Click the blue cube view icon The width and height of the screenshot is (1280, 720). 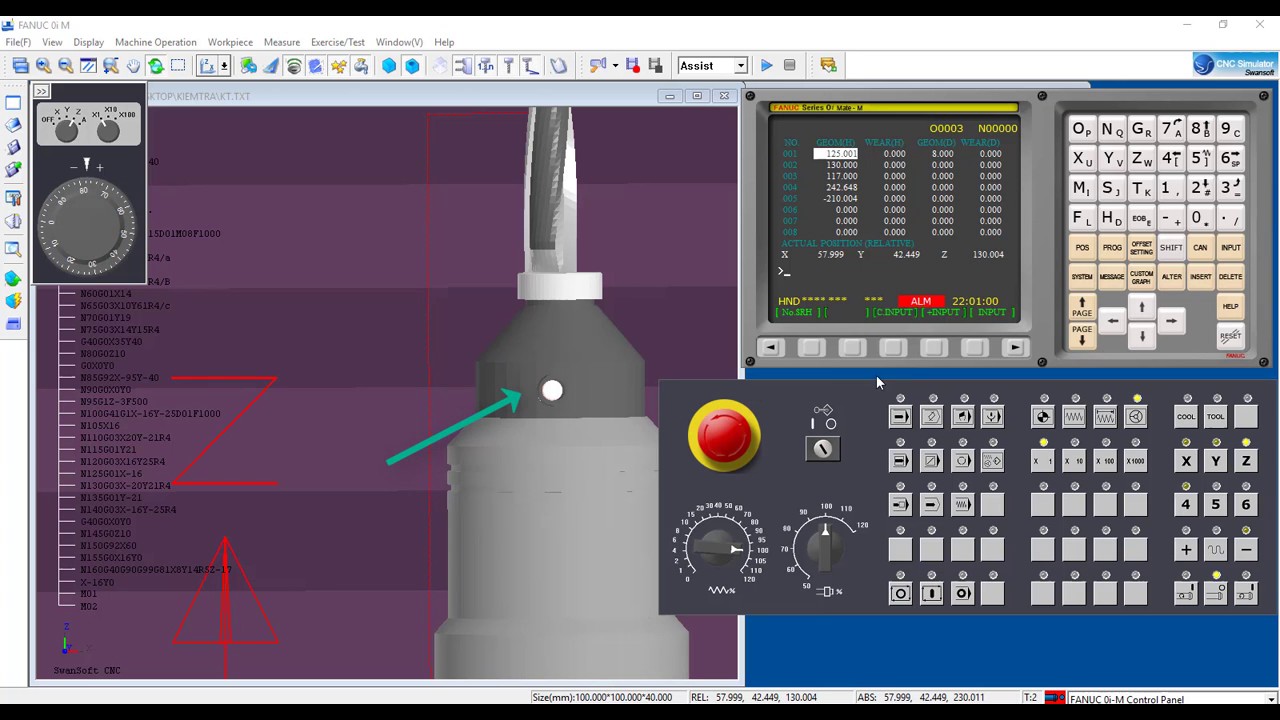412,65
